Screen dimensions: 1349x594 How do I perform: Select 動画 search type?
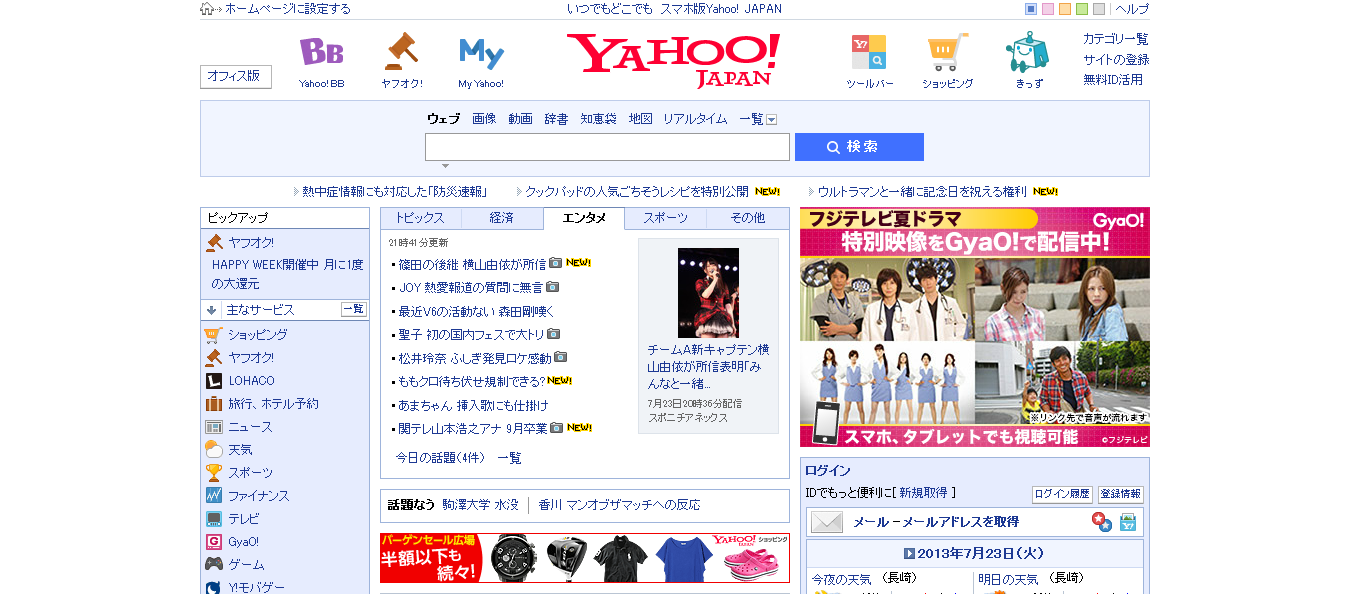coord(520,119)
